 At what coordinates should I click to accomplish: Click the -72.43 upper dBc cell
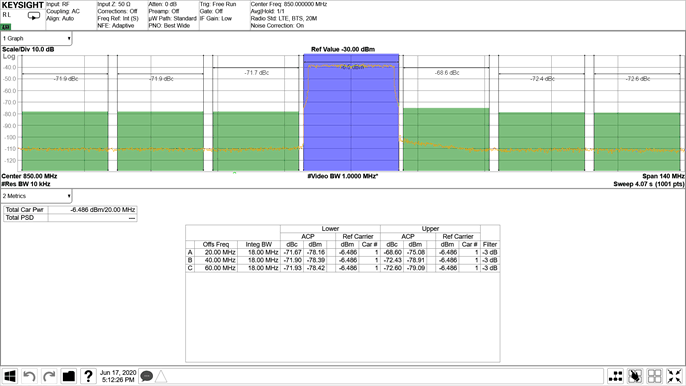(x=392, y=260)
